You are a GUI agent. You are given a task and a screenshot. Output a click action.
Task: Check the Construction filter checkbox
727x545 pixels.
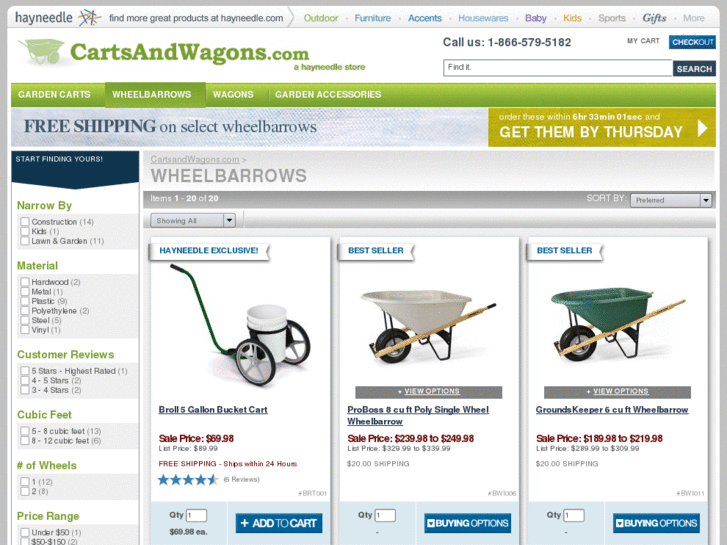pos(25,222)
